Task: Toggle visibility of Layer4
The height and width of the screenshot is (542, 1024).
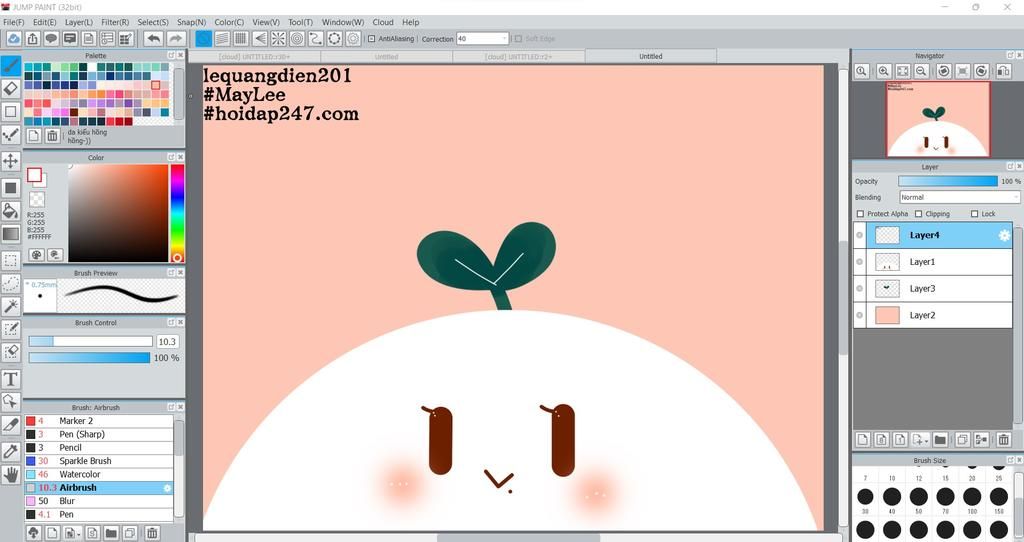Action: tap(859, 235)
